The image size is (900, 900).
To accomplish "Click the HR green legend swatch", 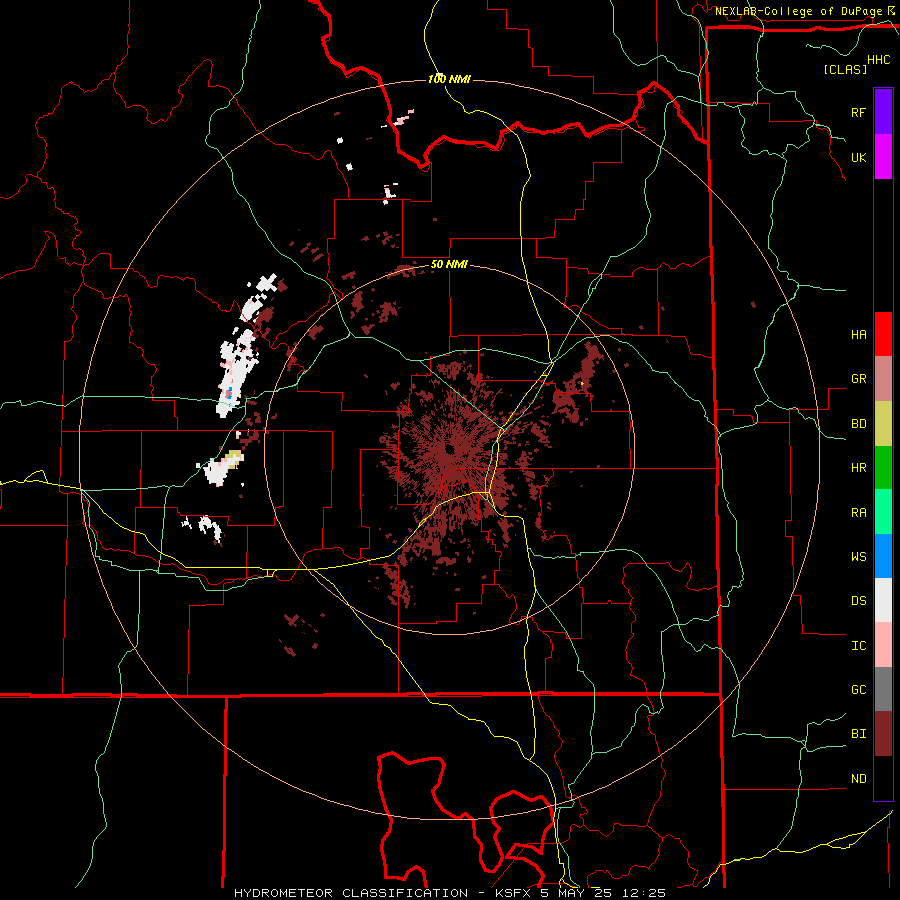I will tap(883, 468).
